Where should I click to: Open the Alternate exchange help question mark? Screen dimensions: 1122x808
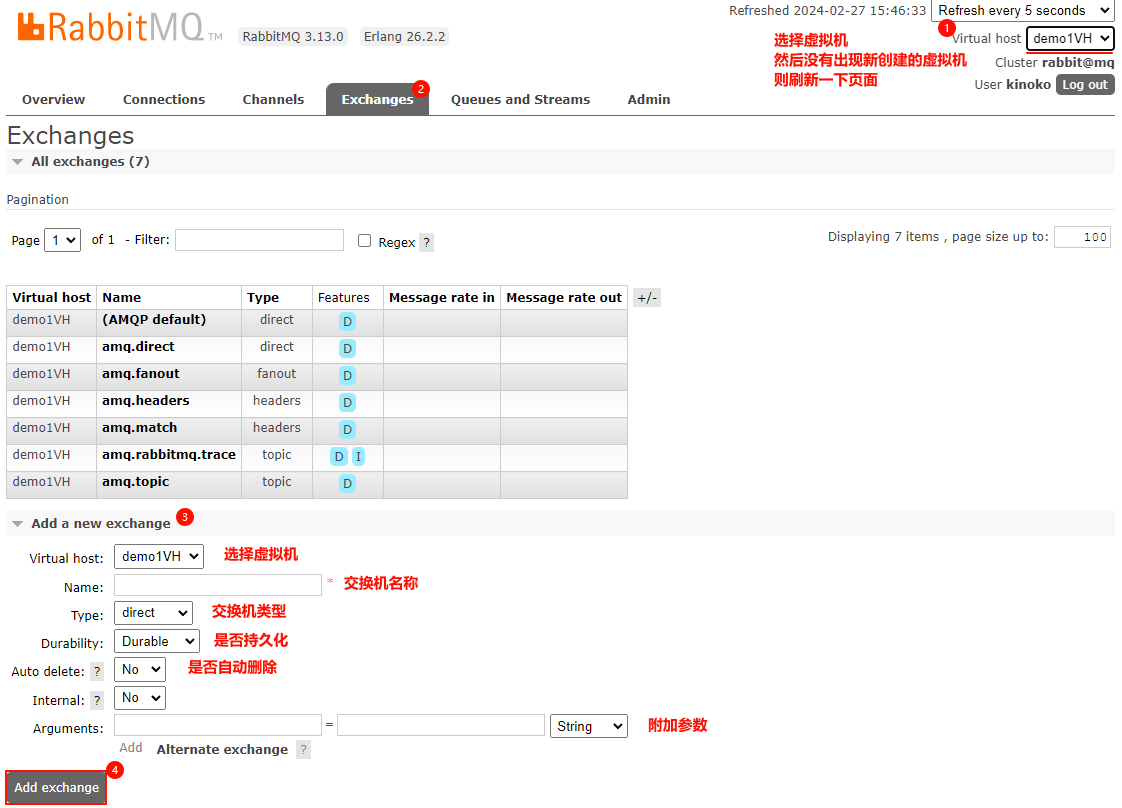point(303,749)
